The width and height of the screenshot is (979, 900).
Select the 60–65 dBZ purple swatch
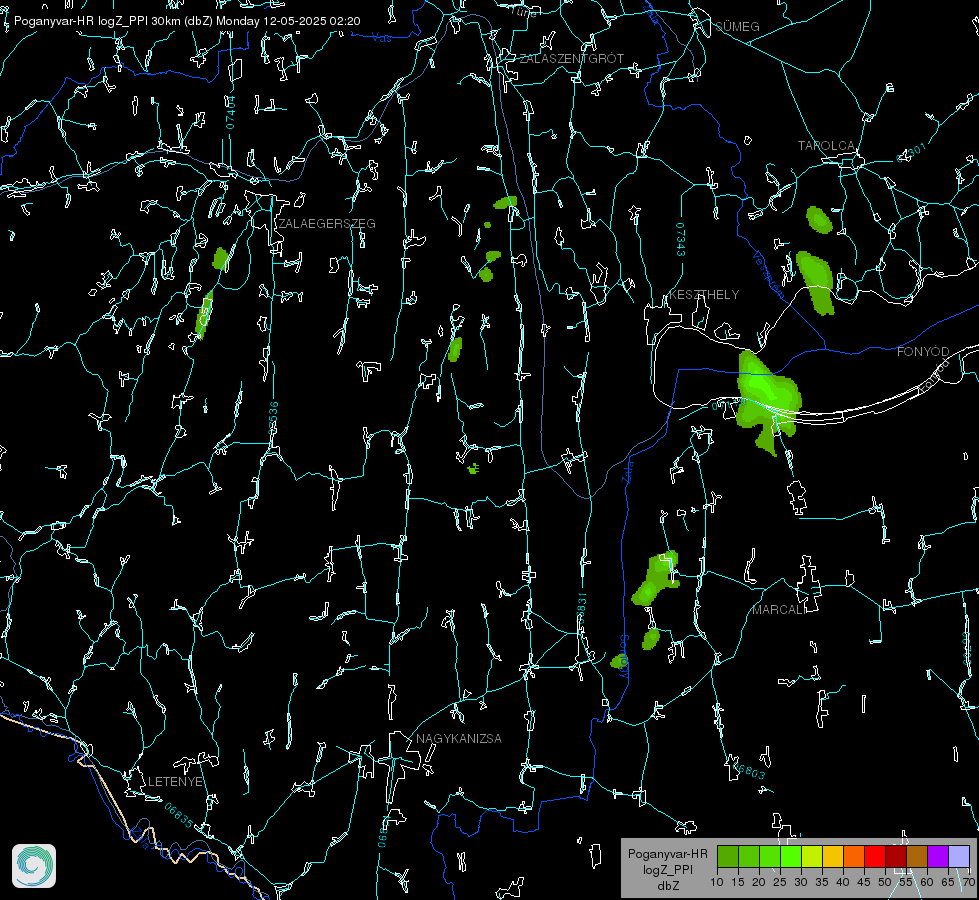[938, 856]
